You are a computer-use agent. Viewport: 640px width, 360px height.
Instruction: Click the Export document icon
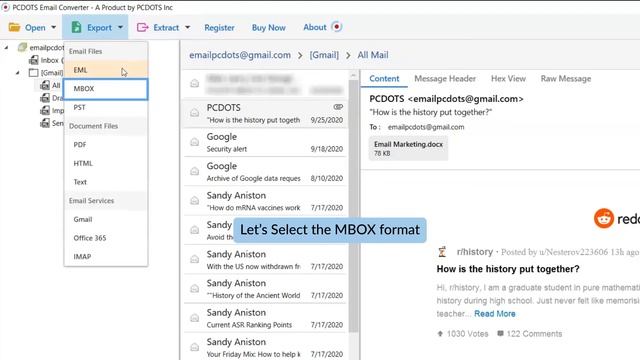[76, 27]
